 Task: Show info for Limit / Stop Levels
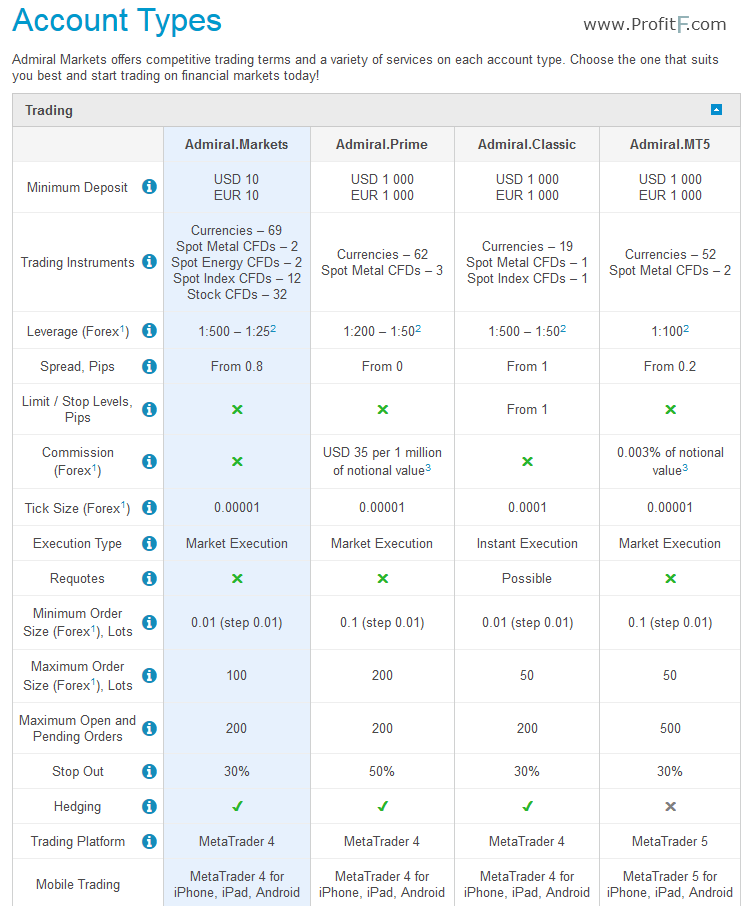coord(149,409)
